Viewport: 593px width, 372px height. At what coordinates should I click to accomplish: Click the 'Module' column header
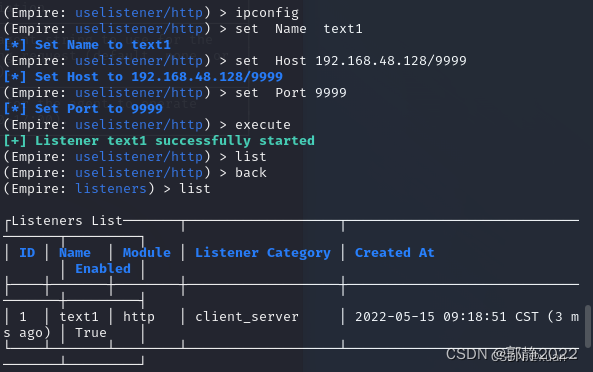[147, 253]
